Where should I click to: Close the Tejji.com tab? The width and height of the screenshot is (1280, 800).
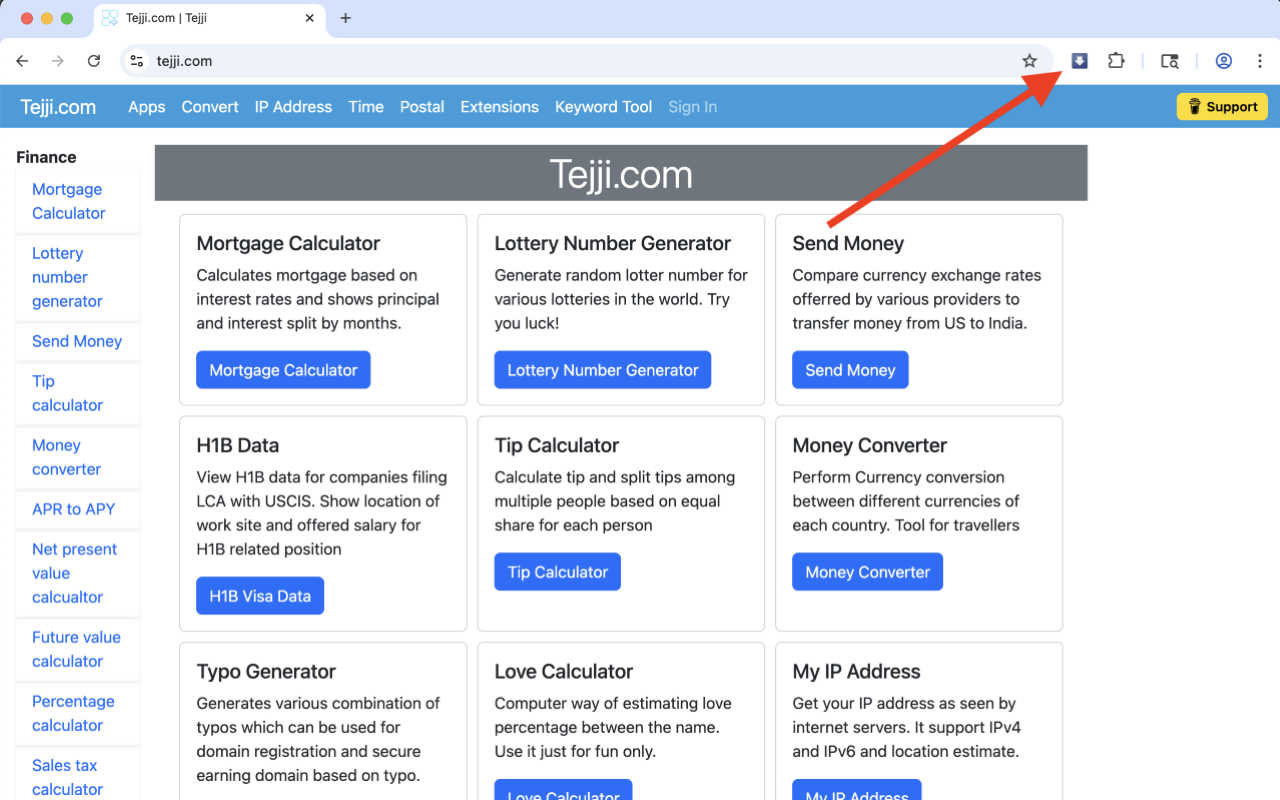point(310,18)
